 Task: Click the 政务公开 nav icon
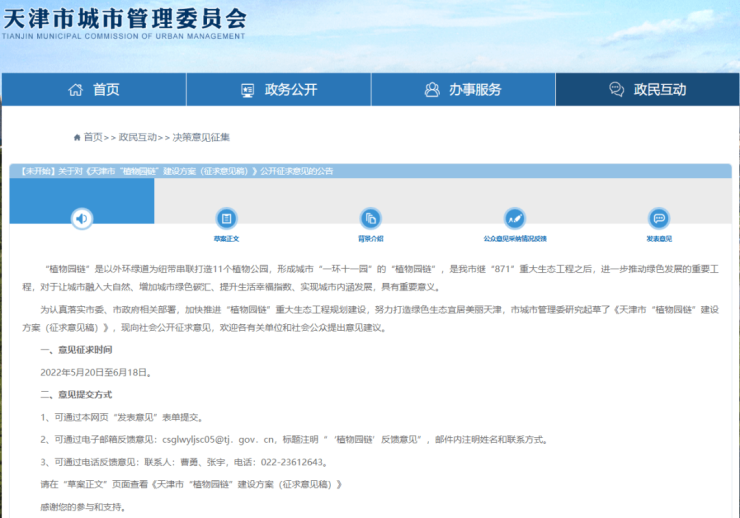coord(248,90)
